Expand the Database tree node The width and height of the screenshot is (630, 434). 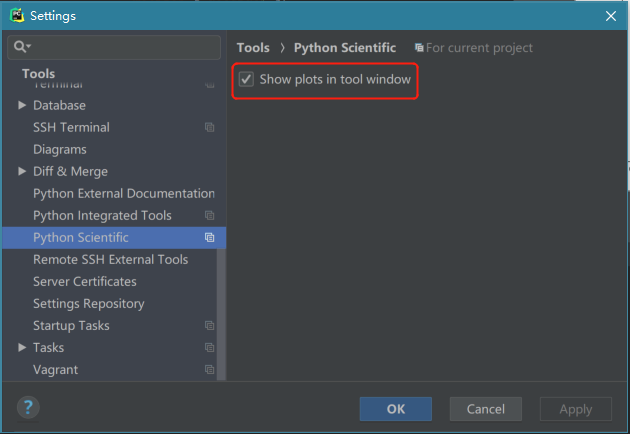pyautogui.click(x=22, y=105)
